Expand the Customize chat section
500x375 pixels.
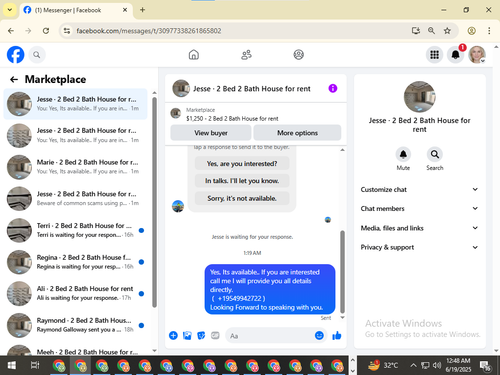tap(419, 189)
